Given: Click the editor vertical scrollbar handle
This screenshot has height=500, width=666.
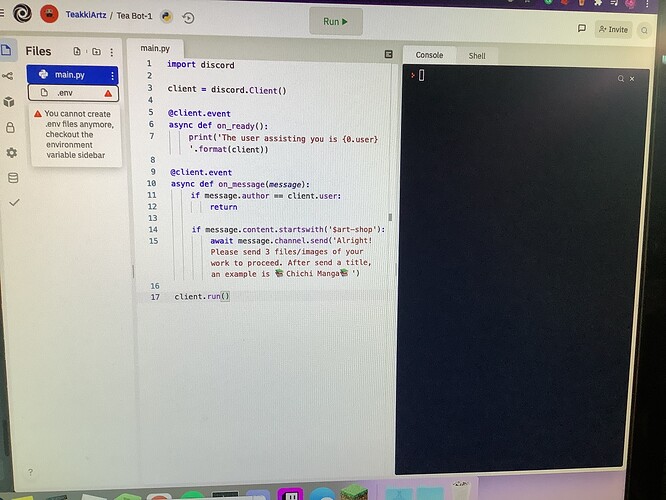Looking at the screenshot, I should pos(390,218).
